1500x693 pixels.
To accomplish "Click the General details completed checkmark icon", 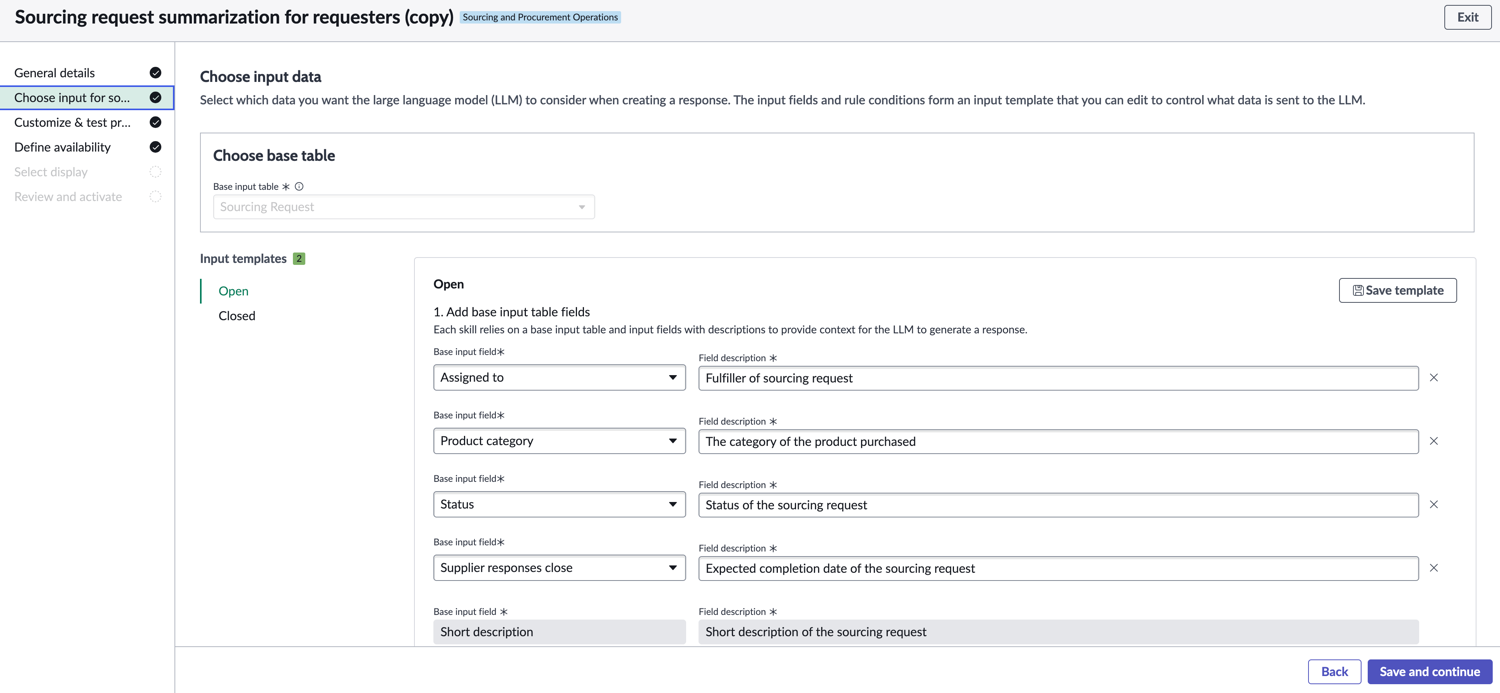I will point(155,73).
